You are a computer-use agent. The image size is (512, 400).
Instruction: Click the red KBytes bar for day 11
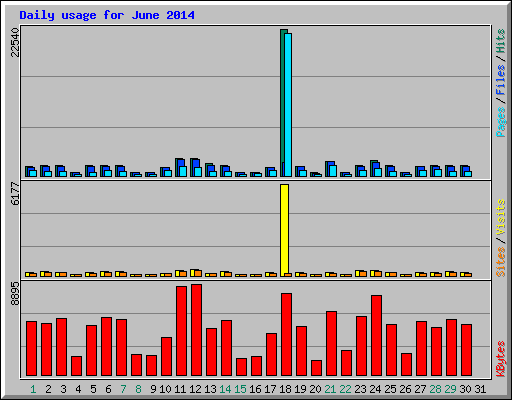(x=181, y=331)
